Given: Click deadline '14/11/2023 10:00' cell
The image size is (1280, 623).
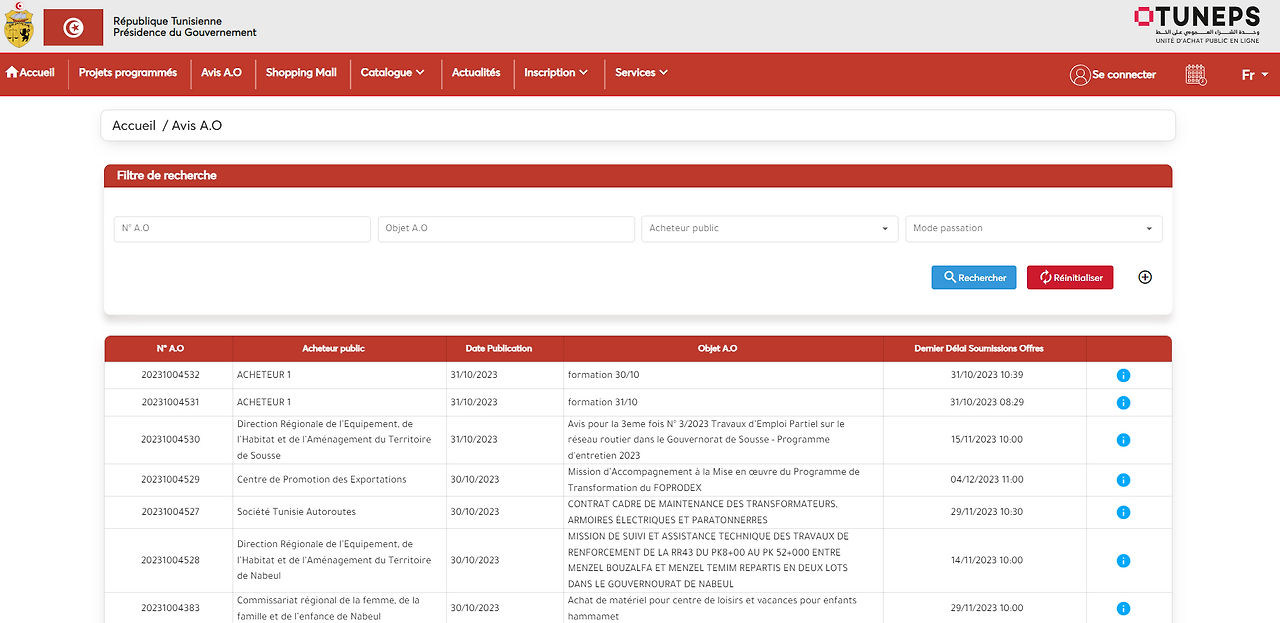Looking at the screenshot, I should 986,560.
